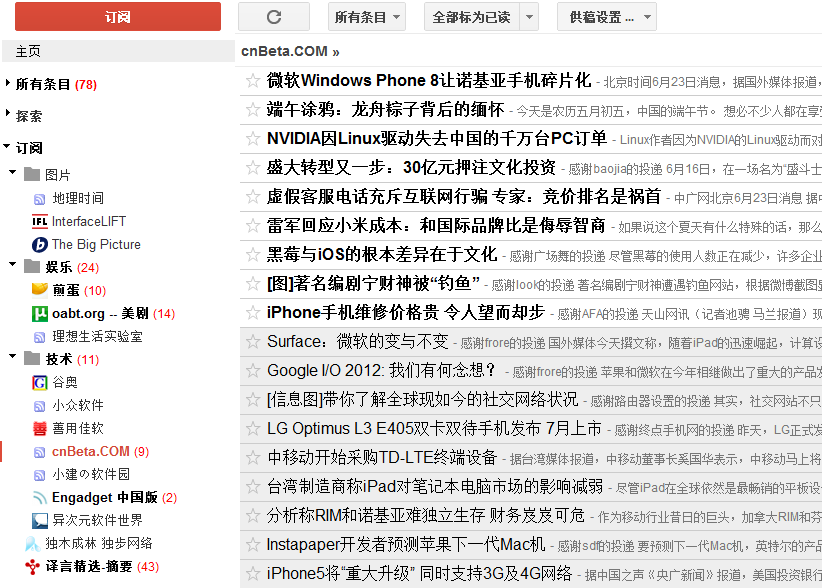Select the 娱乐 (24) folder label
This screenshot has height=588, width=822.
point(72,267)
